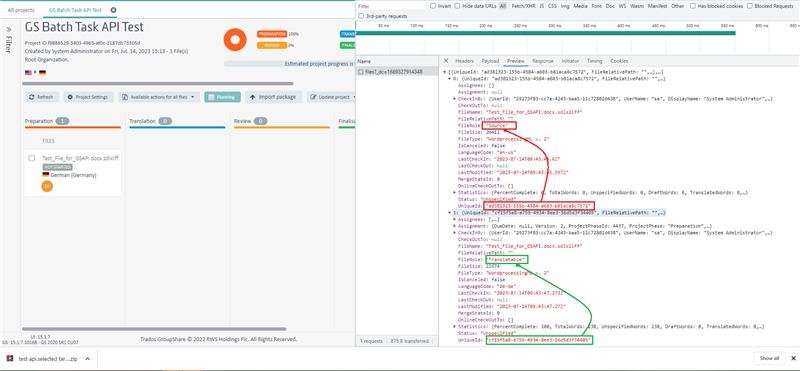Collapse the root JSON array node
This screenshot has width=800, height=371.
coord(444,72)
